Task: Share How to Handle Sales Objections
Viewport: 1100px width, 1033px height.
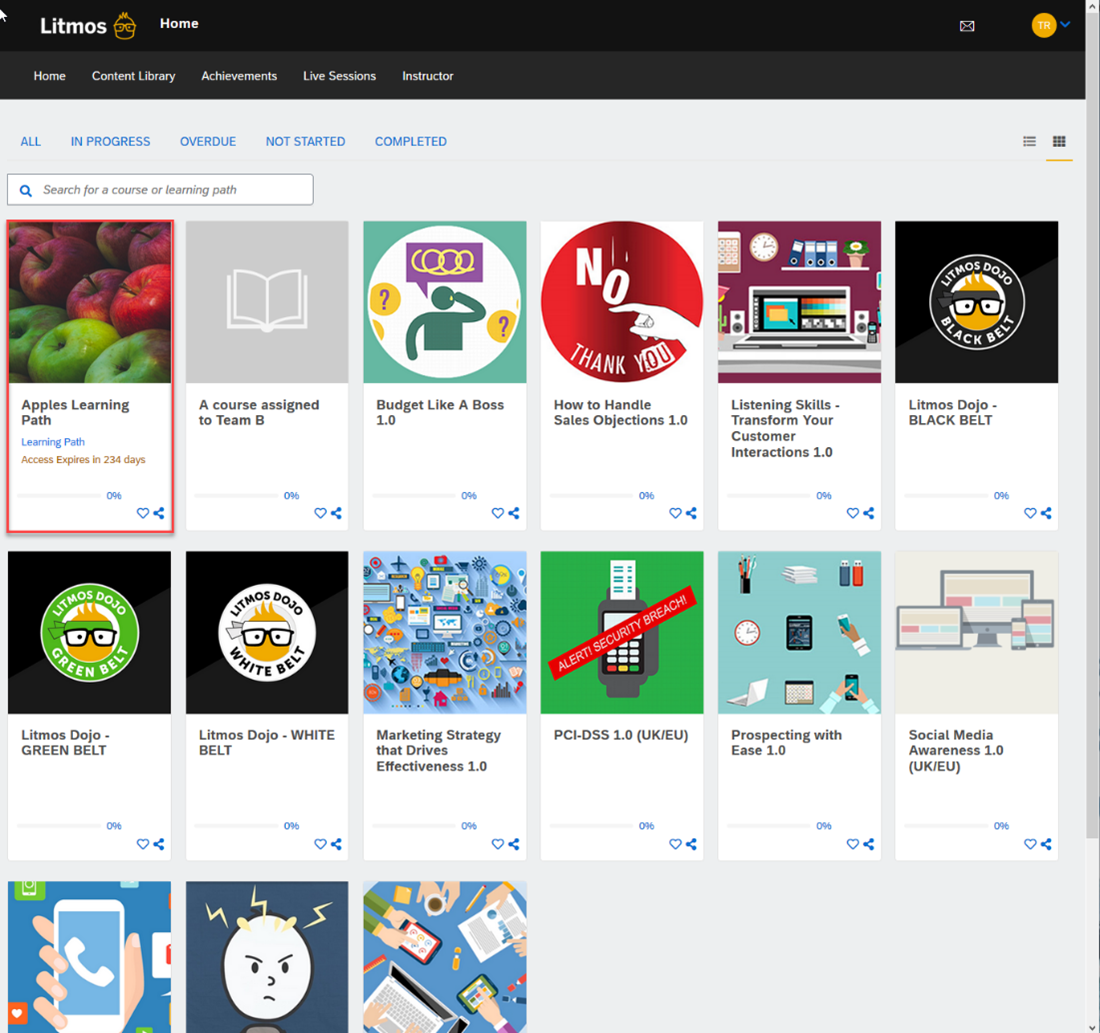Action: tap(692, 513)
